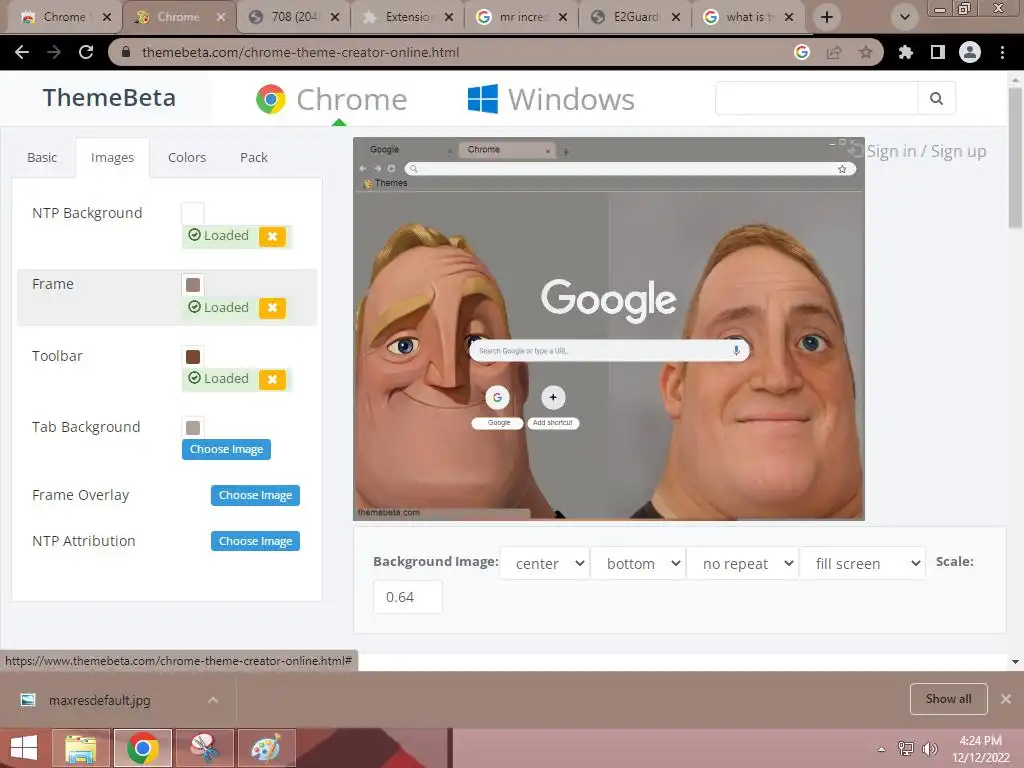Open the NTP Background color swatch
The image size is (1024, 768).
click(193, 214)
